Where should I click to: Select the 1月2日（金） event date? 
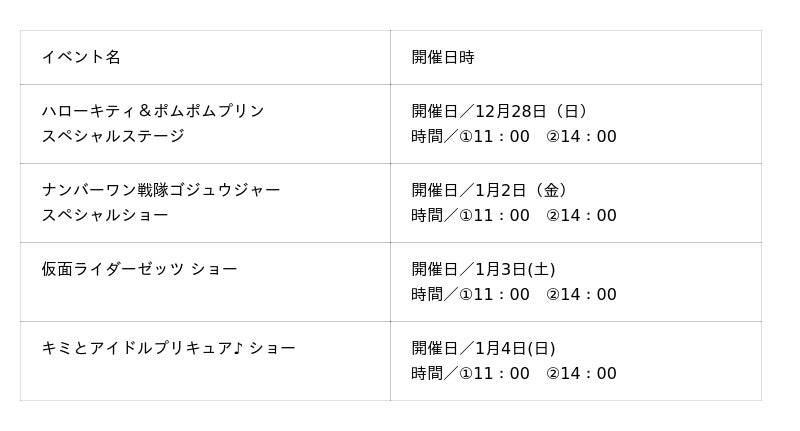click(x=524, y=190)
